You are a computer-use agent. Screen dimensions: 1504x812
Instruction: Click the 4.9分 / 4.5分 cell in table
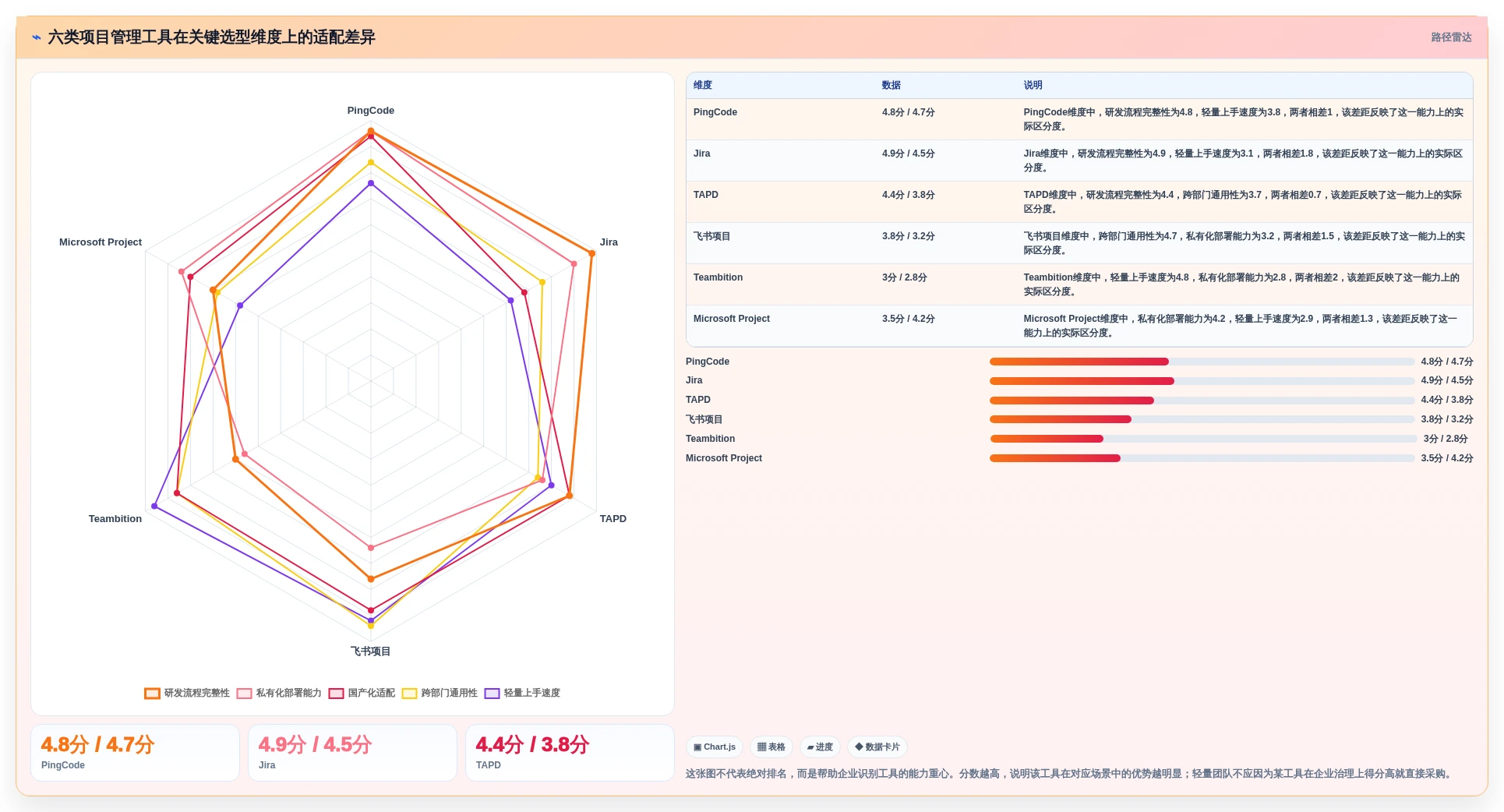coord(909,154)
